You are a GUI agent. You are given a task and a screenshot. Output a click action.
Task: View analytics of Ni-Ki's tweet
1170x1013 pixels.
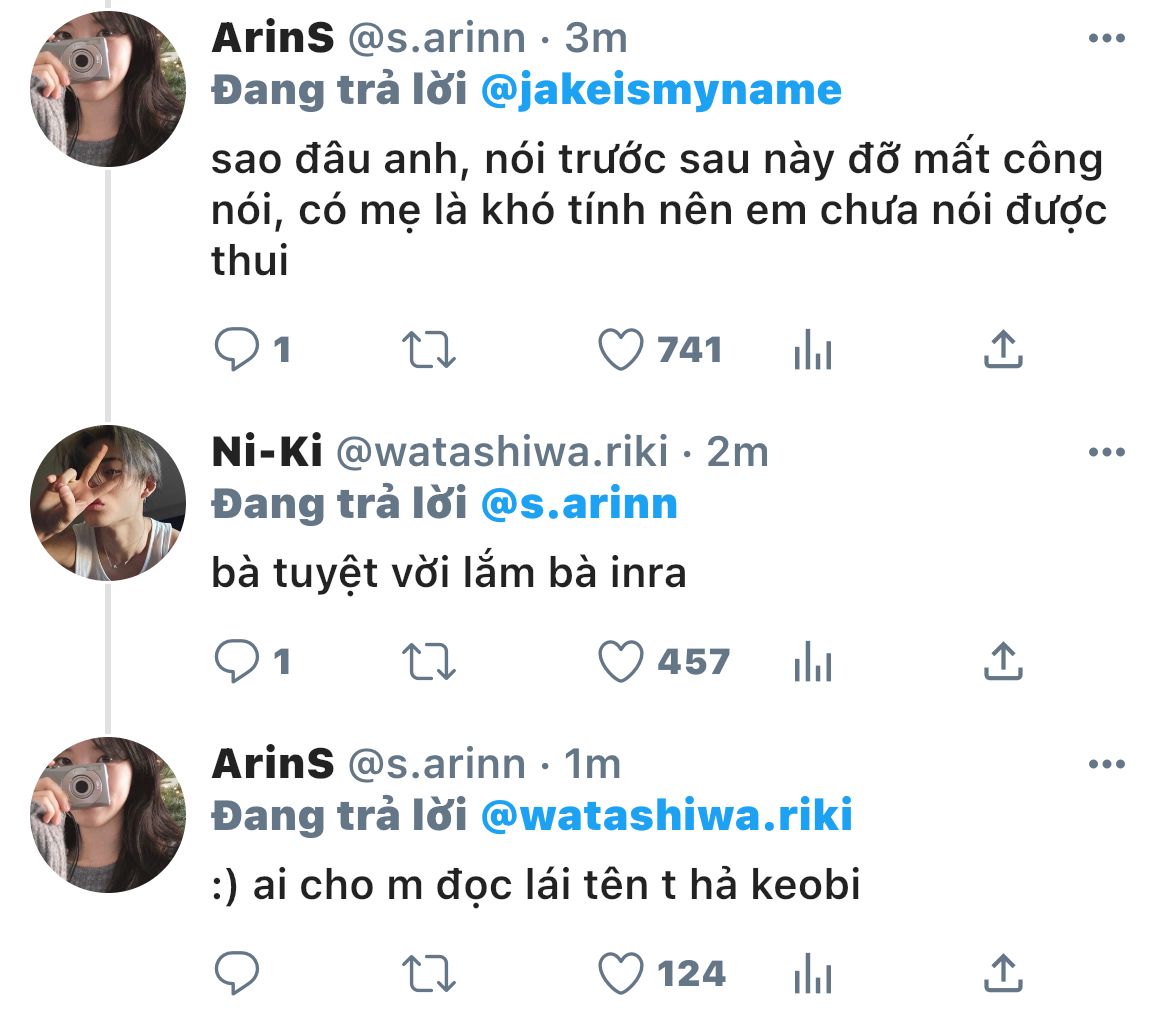tap(812, 662)
